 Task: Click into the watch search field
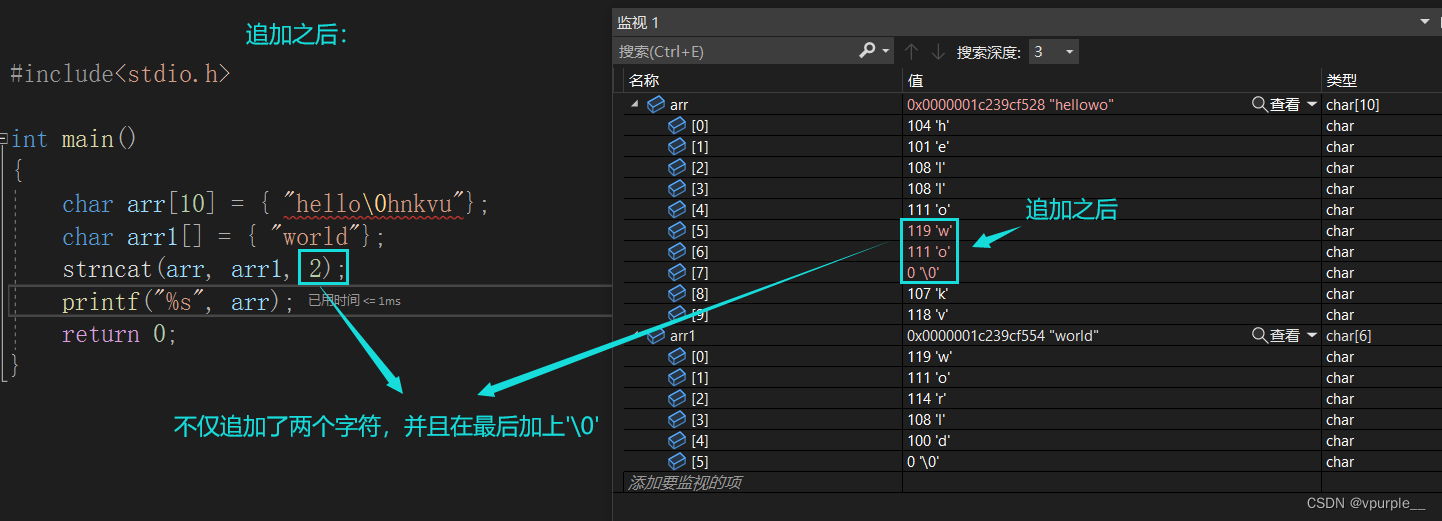click(x=735, y=51)
